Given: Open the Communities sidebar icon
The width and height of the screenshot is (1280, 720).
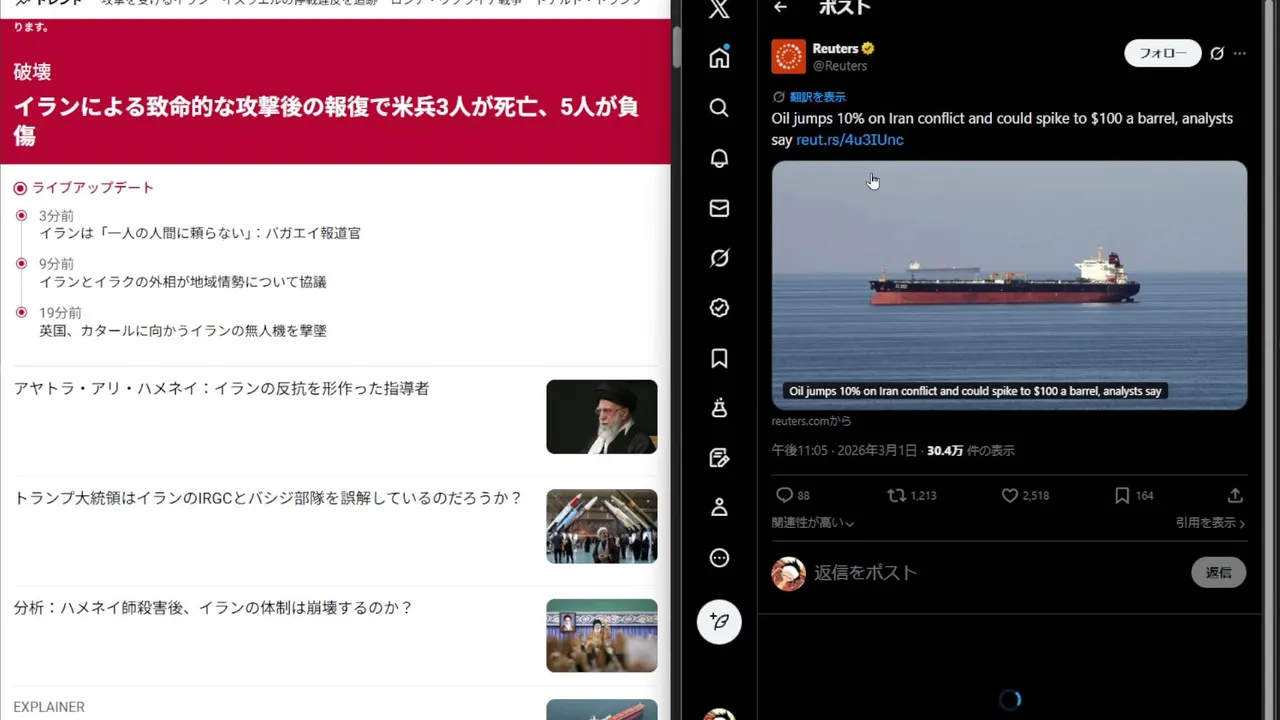Looking at the screenshot, I should [719, 408].
